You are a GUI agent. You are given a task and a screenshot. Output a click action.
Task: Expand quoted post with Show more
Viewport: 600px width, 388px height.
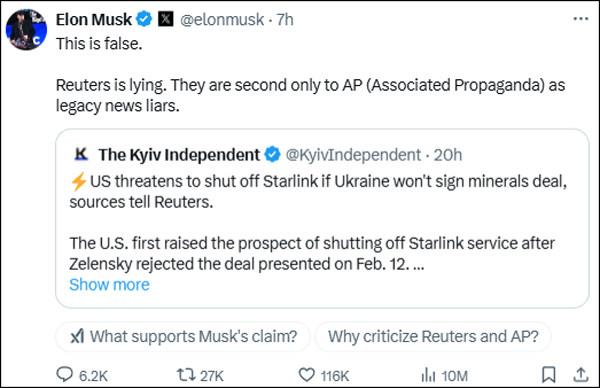[109, 285]
